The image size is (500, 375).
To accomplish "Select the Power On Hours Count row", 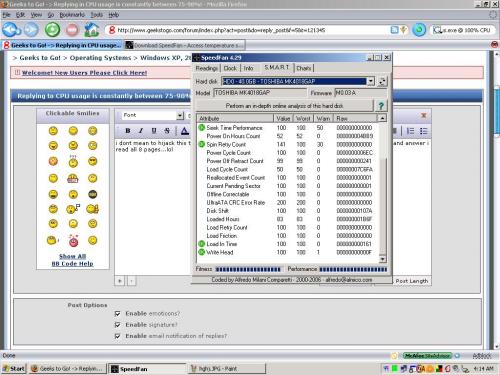I will point(288,136).
